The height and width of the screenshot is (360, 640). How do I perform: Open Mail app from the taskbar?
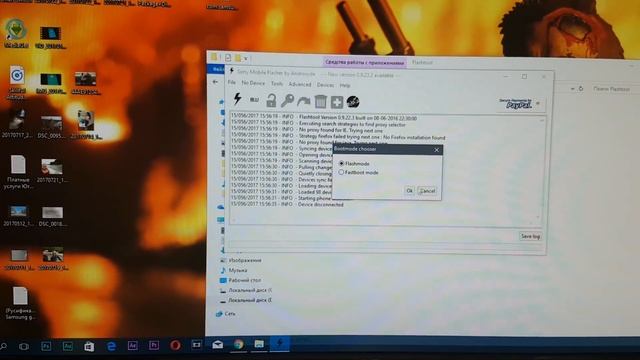[218, 344]
